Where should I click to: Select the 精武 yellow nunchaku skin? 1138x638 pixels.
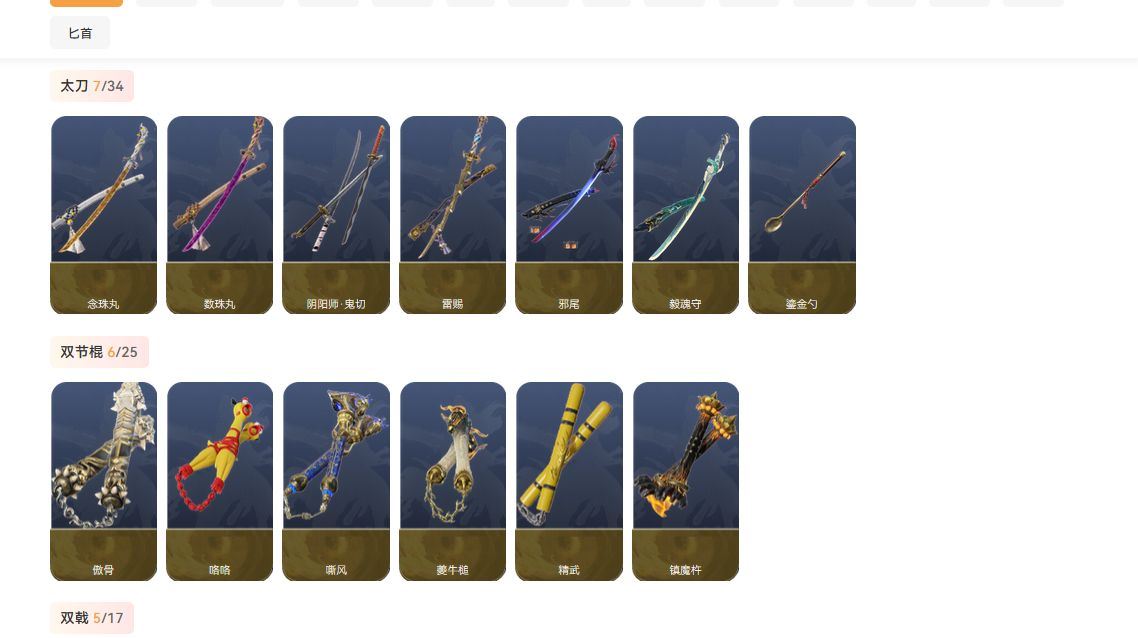tap(569, 481)
